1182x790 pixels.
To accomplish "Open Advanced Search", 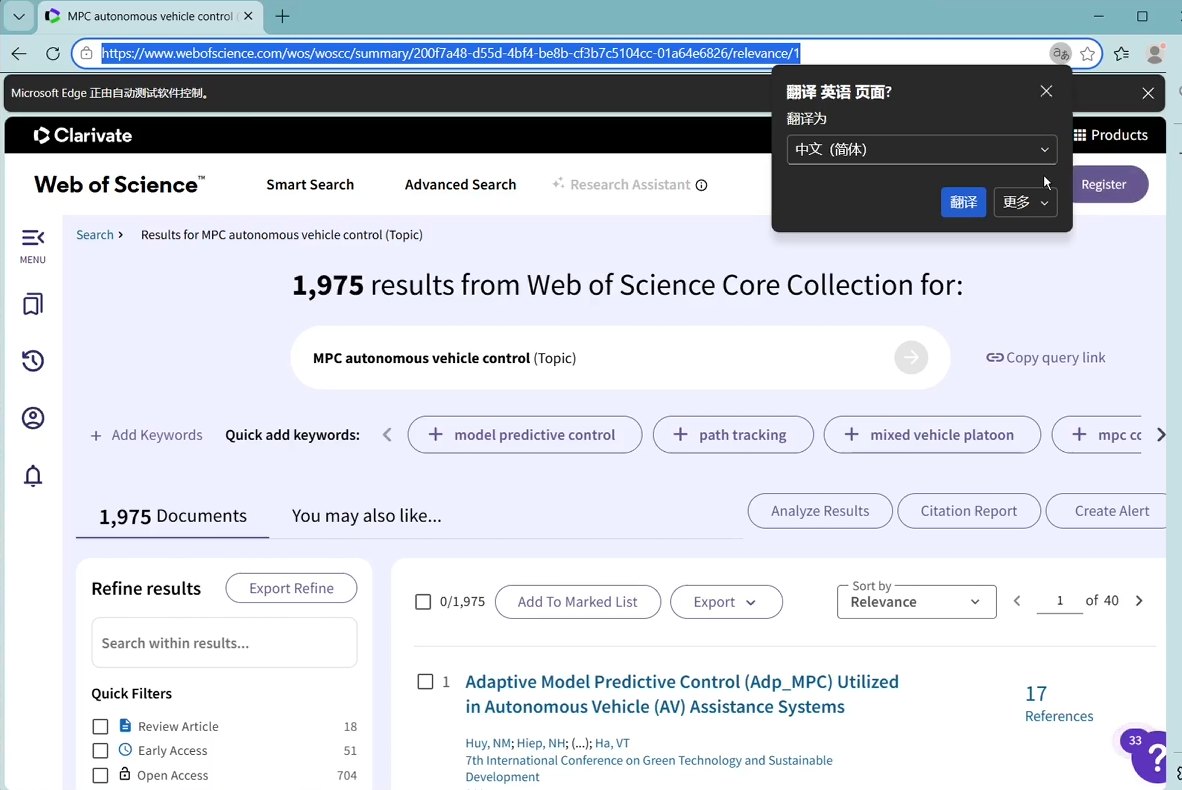I will [460, 185].
